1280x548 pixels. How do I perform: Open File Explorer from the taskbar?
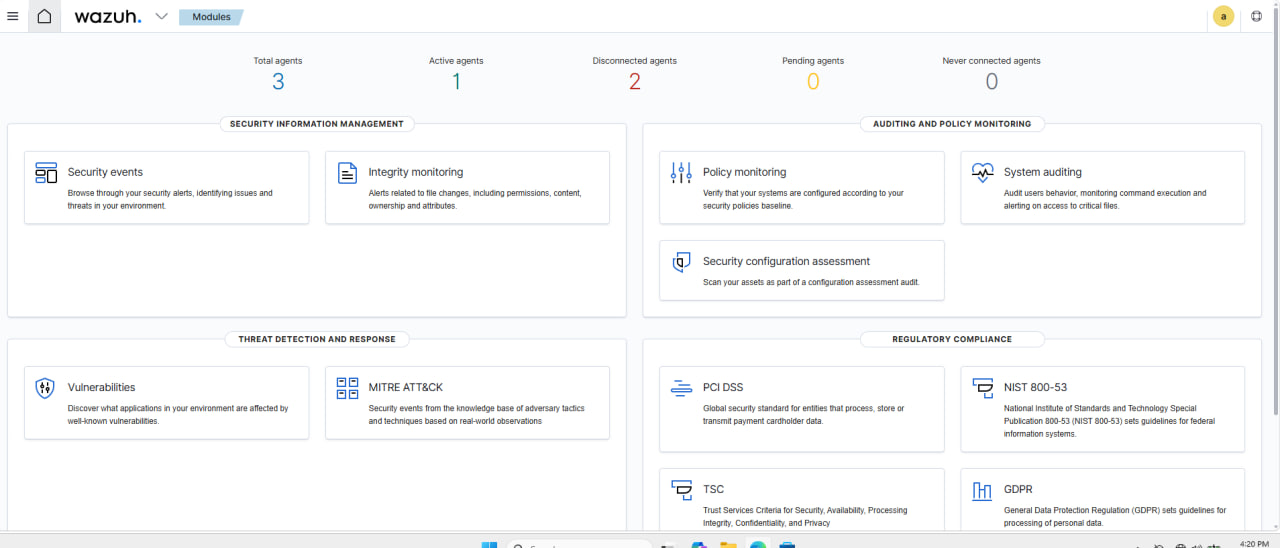pos(728,545)
